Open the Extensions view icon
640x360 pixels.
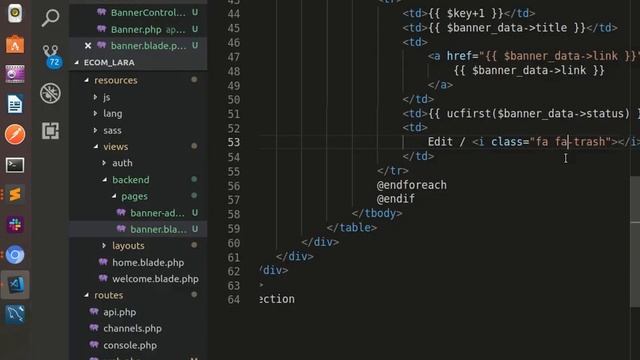coord(50,131)
